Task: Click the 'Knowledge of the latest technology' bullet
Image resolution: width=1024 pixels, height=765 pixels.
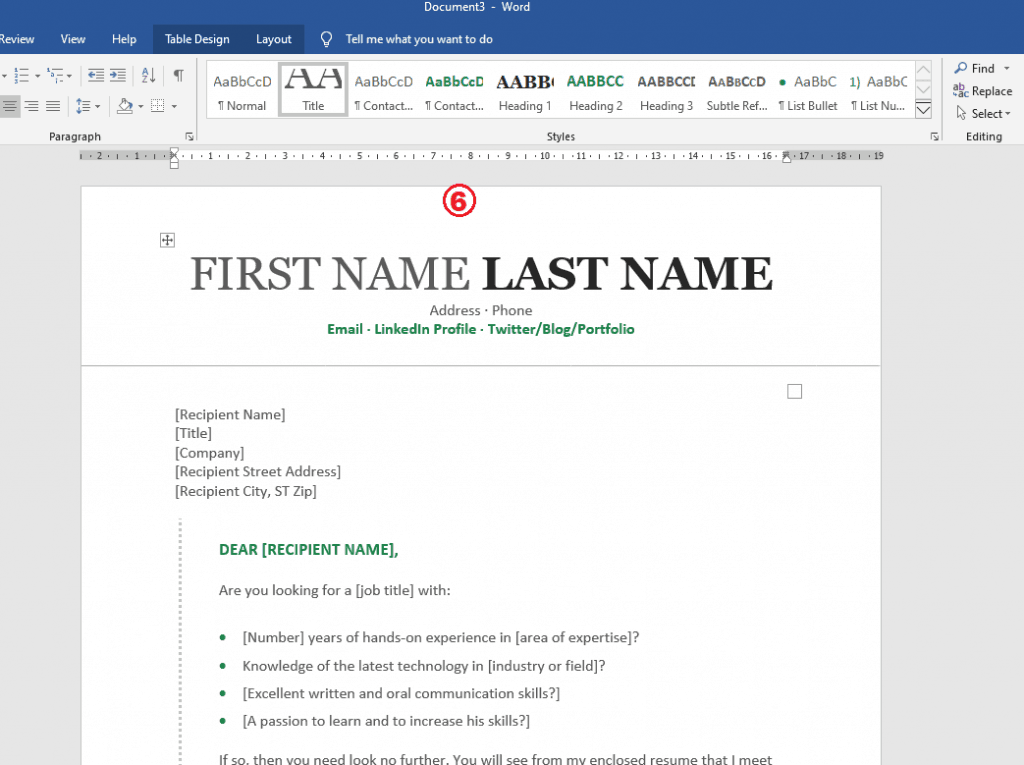Action: 424,666
